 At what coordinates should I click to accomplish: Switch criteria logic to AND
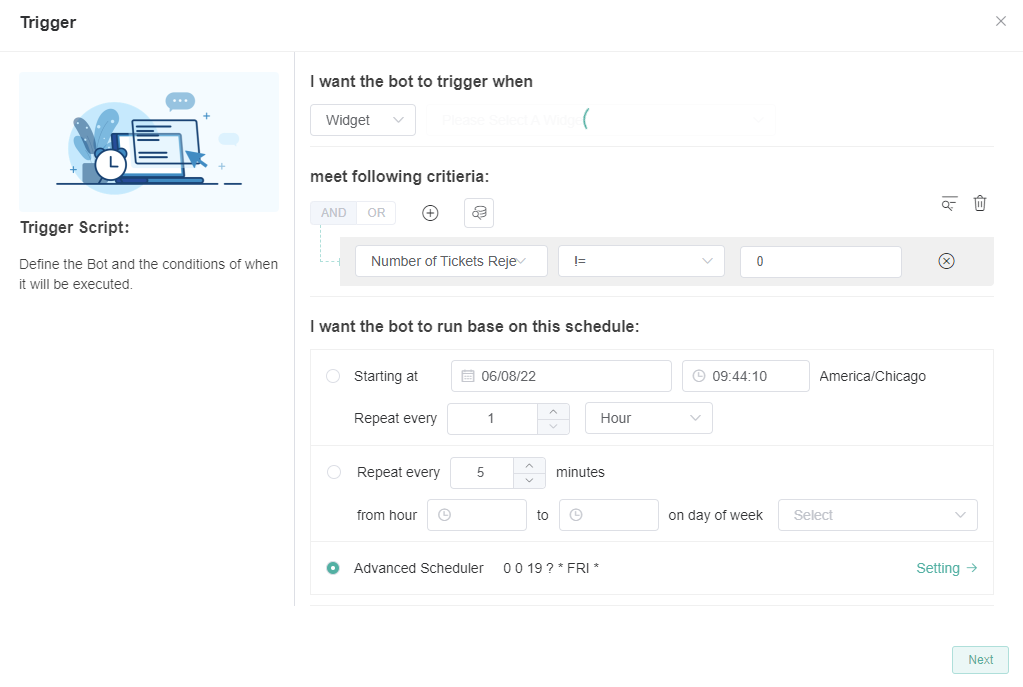tap(333, 213)
